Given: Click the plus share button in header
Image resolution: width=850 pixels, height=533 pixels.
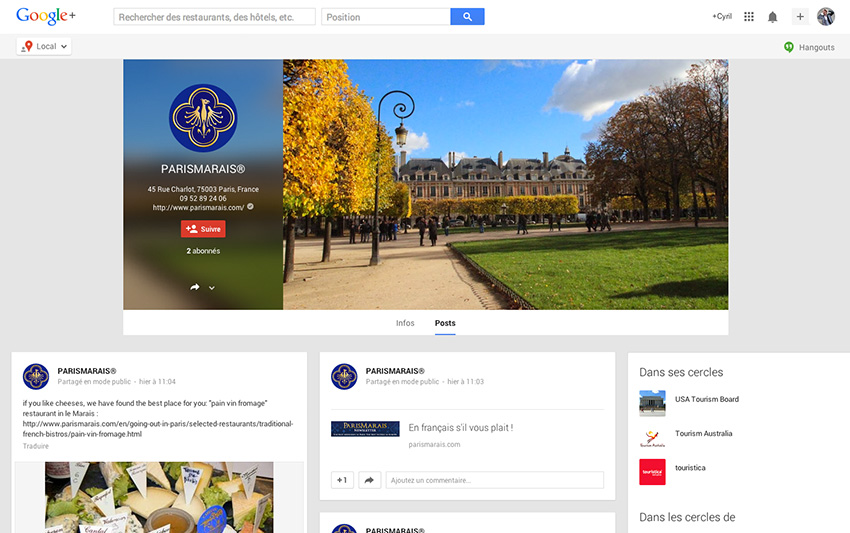Looking at the screenshot, I should (800, 17).
